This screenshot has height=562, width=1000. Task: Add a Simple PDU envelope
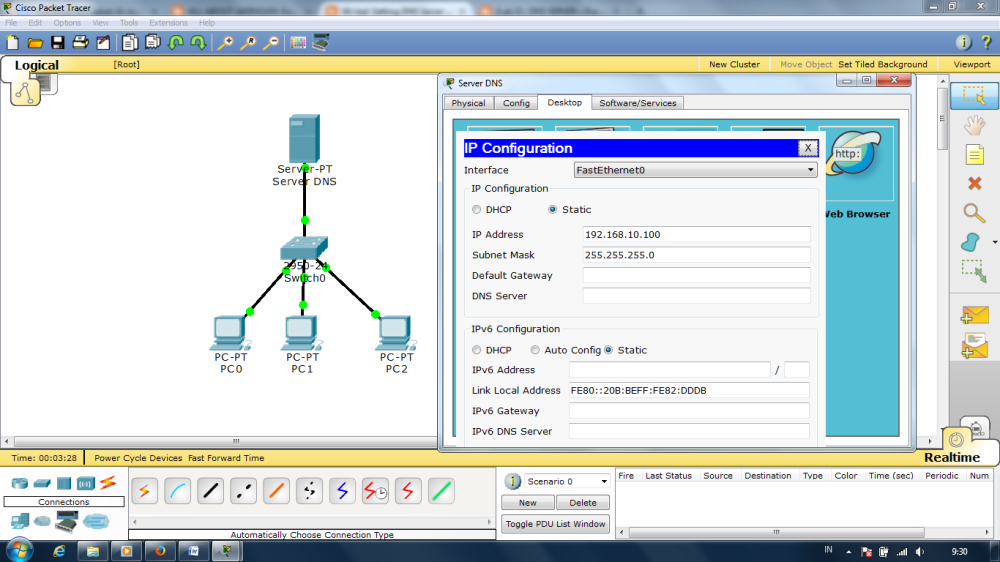tap(974, 314)
